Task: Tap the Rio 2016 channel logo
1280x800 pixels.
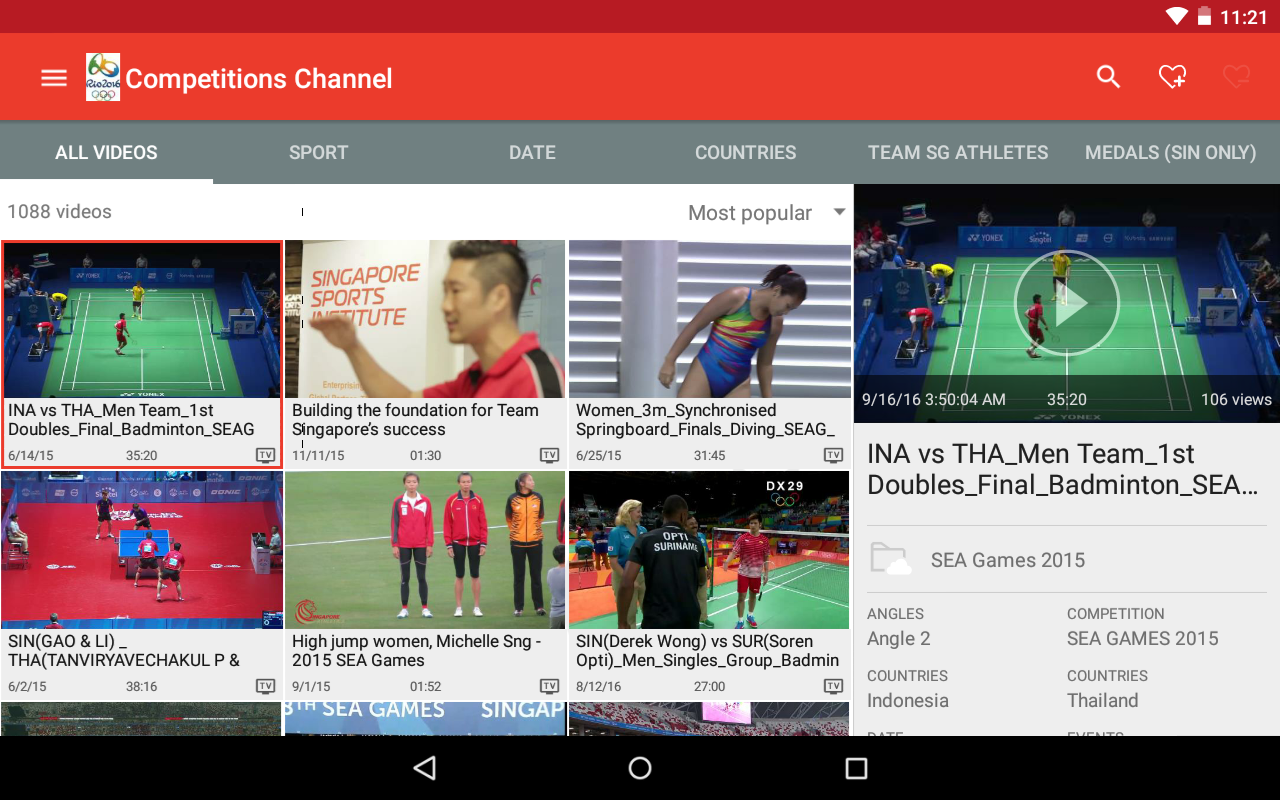Action: 103,77
